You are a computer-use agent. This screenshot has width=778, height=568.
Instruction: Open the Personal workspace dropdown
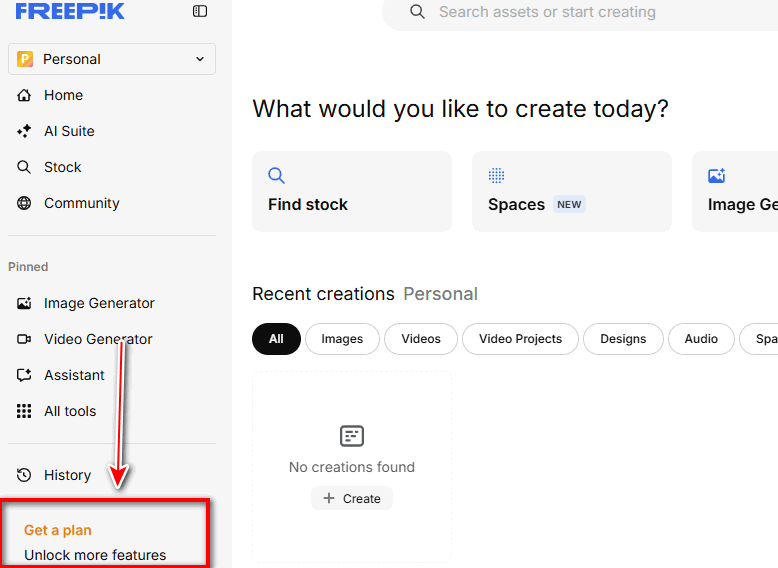112,59
